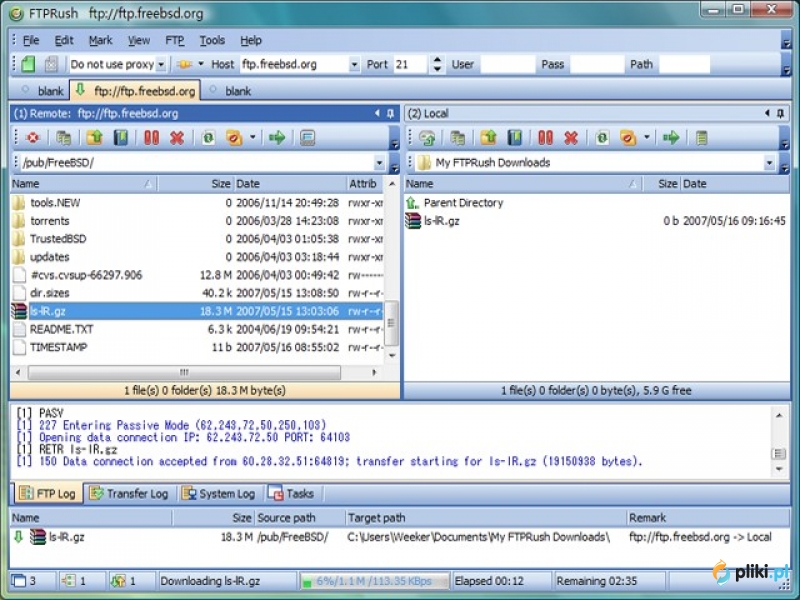The image size is (800, 600).
Task: Select the torrents folder in Remote list
Action: coord(197,221)
